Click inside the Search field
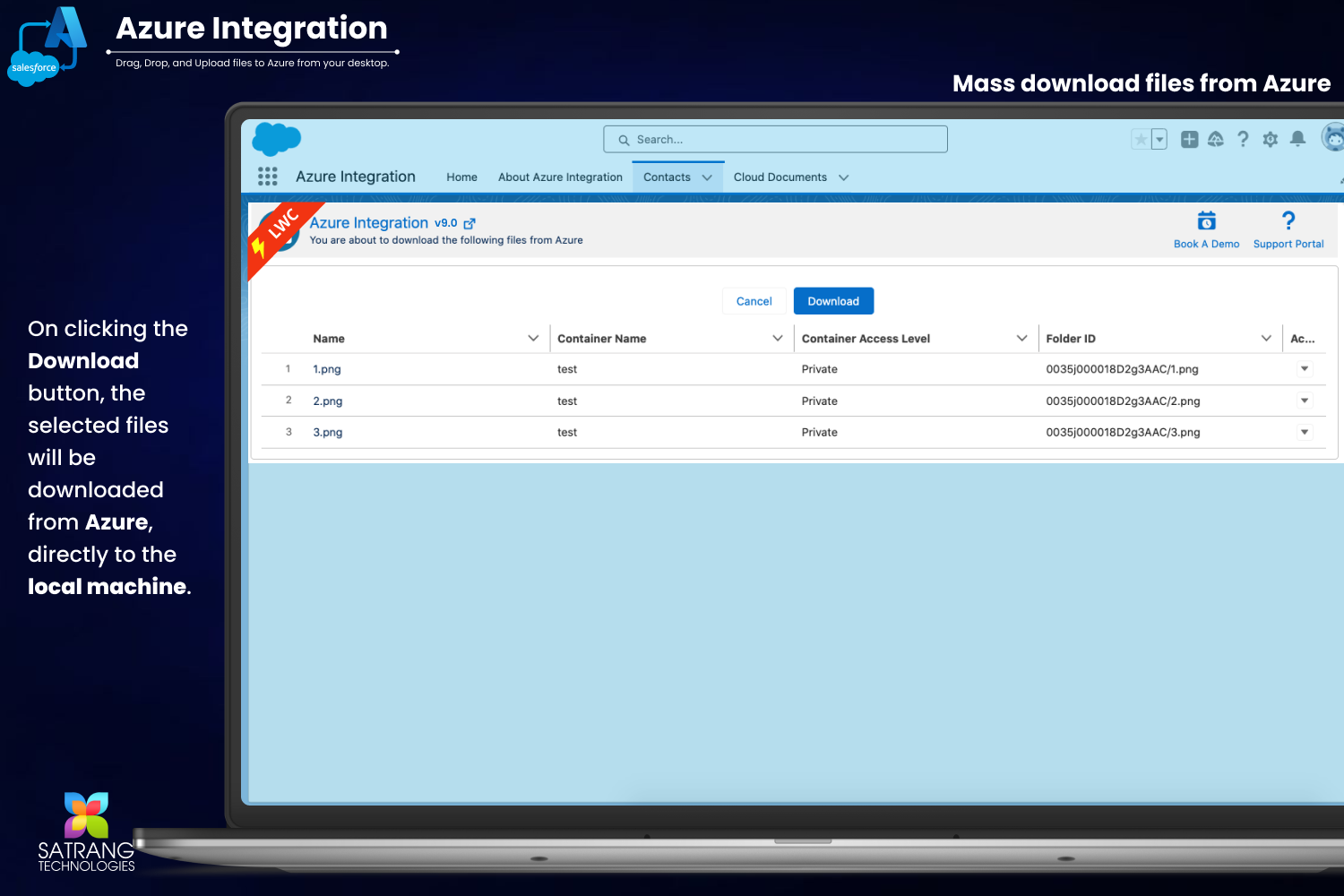This screenshot has height=896, width=1344. point(775,139)
